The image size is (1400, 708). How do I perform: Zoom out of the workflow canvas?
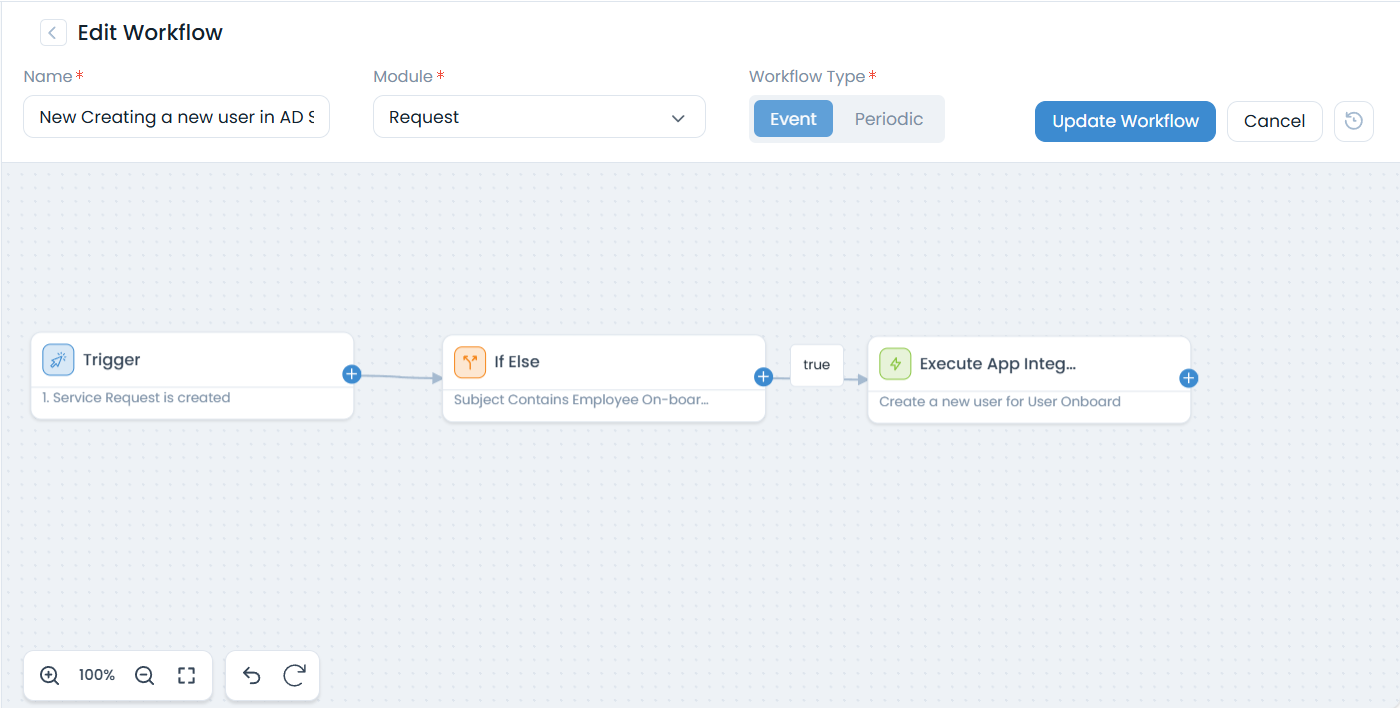(x=144, y=675)
